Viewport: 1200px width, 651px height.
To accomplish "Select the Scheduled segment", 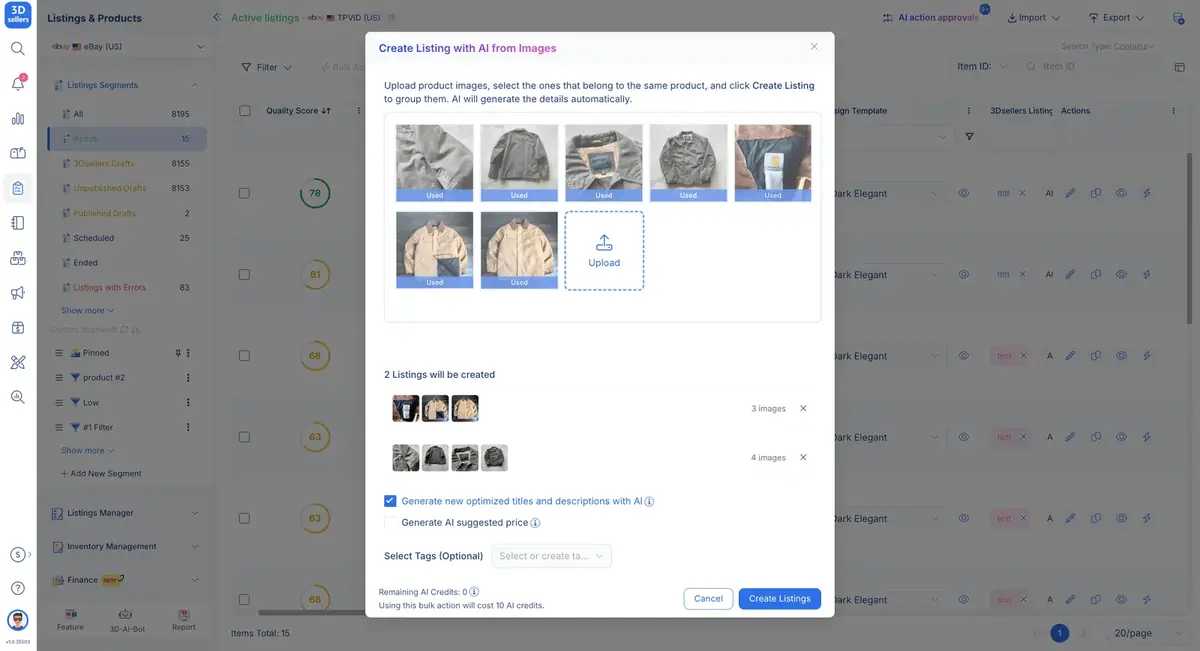I will (x=127, y=238).
